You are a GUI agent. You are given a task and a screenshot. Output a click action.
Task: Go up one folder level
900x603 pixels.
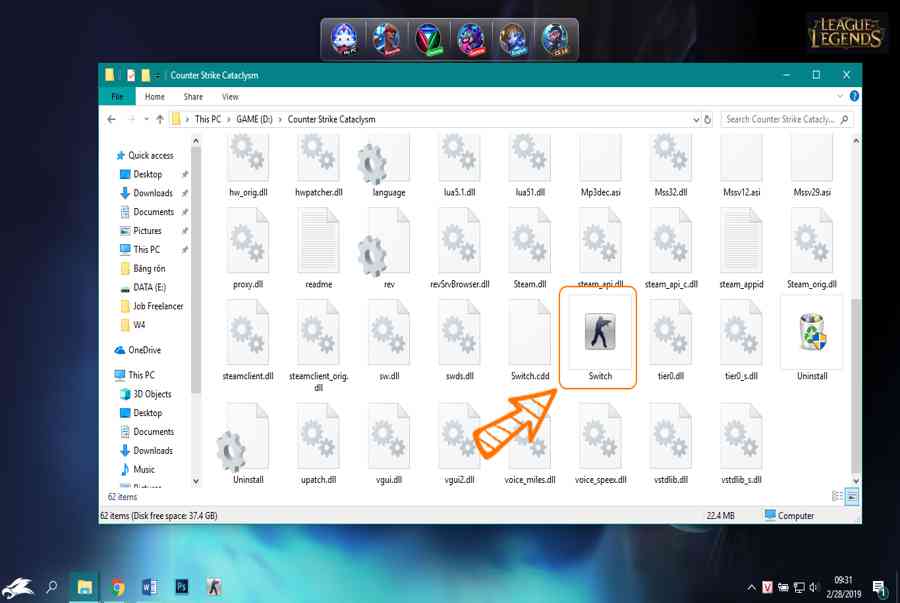[160, 119]
